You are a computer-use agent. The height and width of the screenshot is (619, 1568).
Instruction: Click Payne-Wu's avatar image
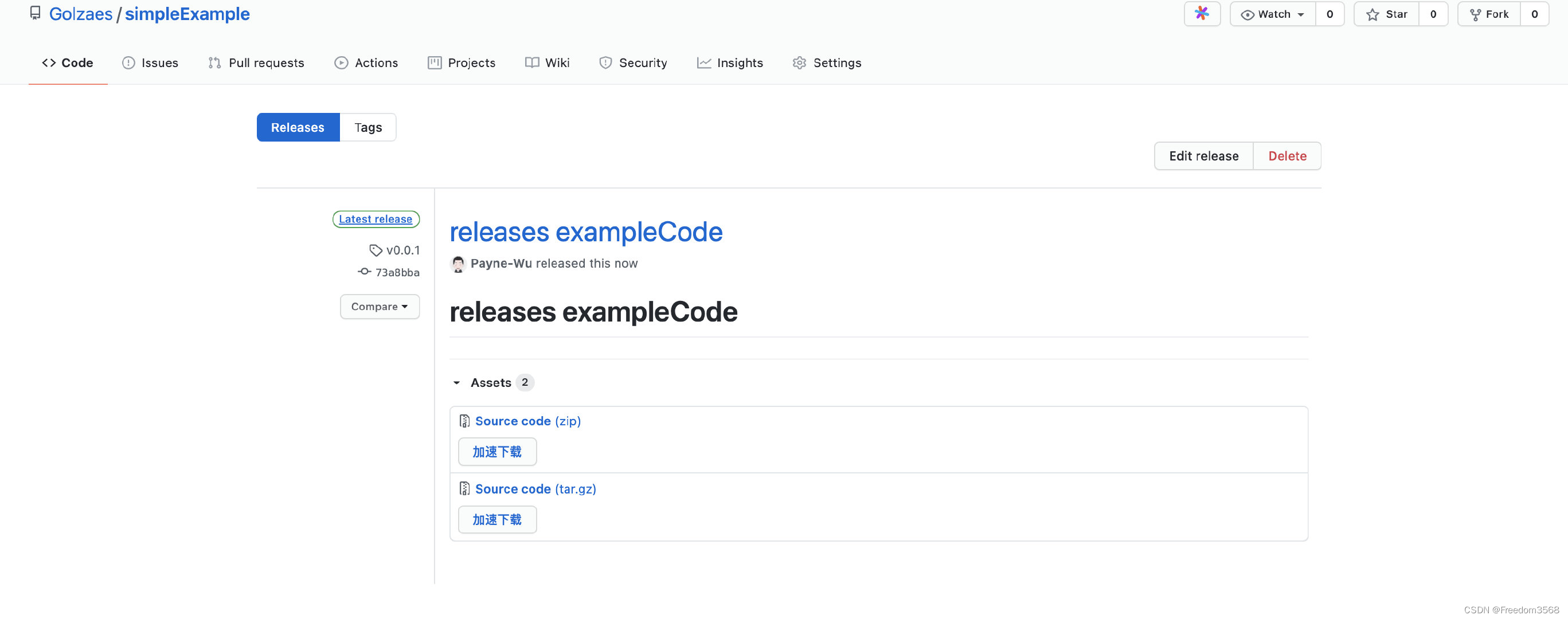coord(458,264)
